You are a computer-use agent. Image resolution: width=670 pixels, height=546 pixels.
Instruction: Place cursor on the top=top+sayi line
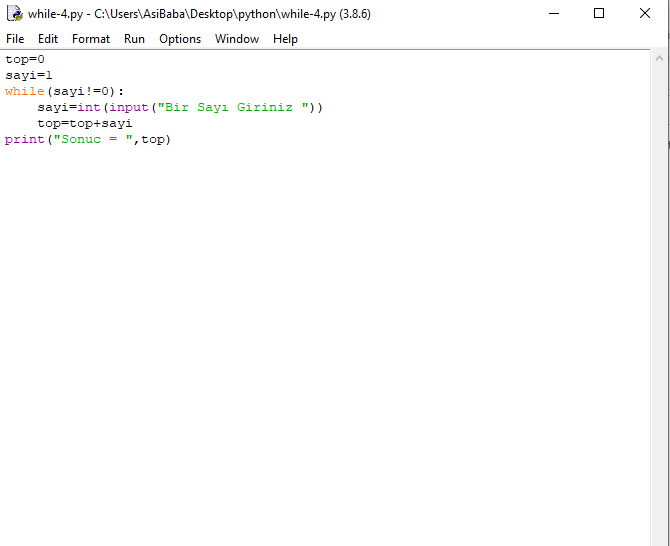[x=85, y=123]
